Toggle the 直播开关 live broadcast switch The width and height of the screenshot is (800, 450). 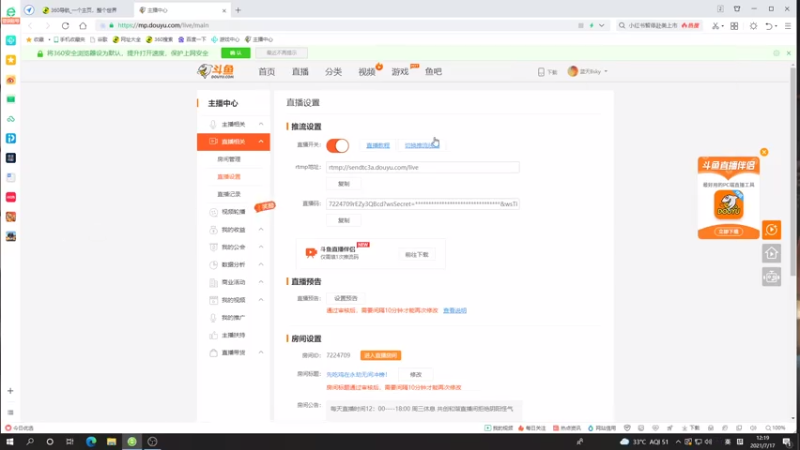click(x=338, y=145)
